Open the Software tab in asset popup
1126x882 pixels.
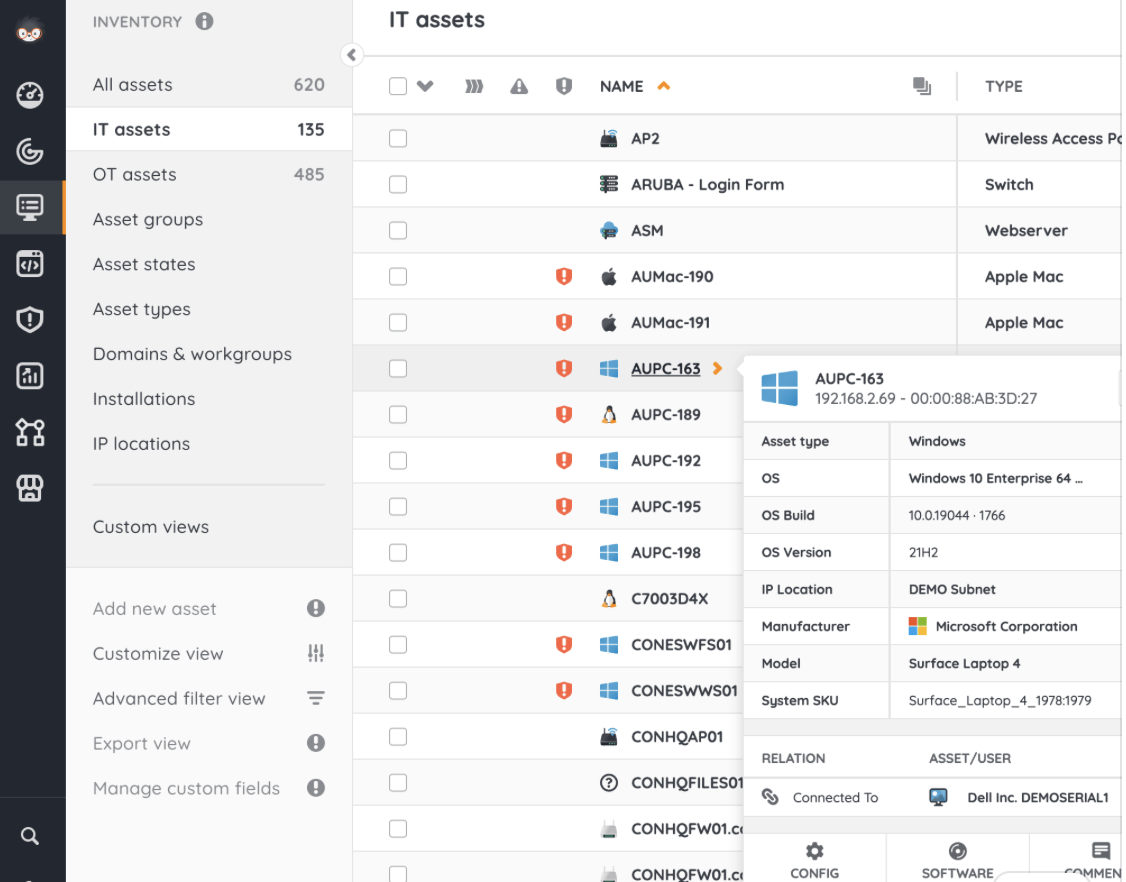pos(957,861)
